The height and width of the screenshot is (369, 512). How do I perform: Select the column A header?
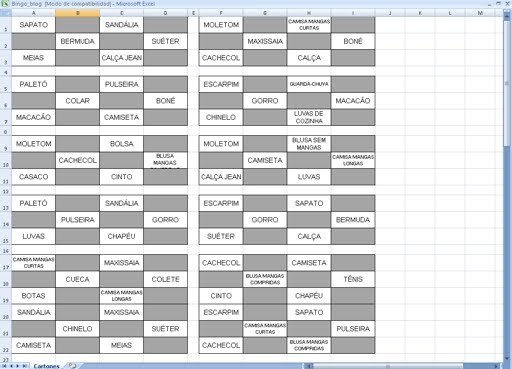pyautogui.click(x=33, y=13)
